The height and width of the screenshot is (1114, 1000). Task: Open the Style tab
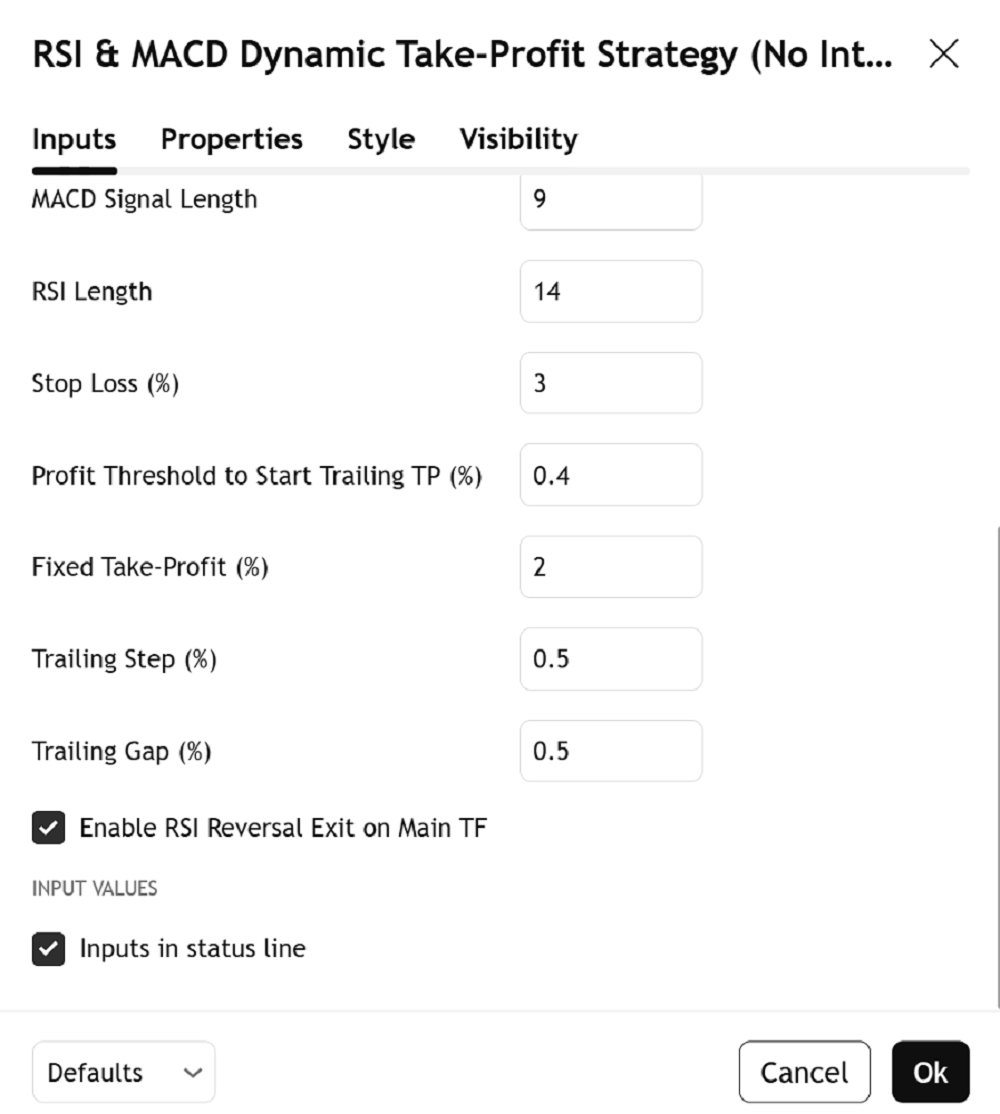pos(381,139)
